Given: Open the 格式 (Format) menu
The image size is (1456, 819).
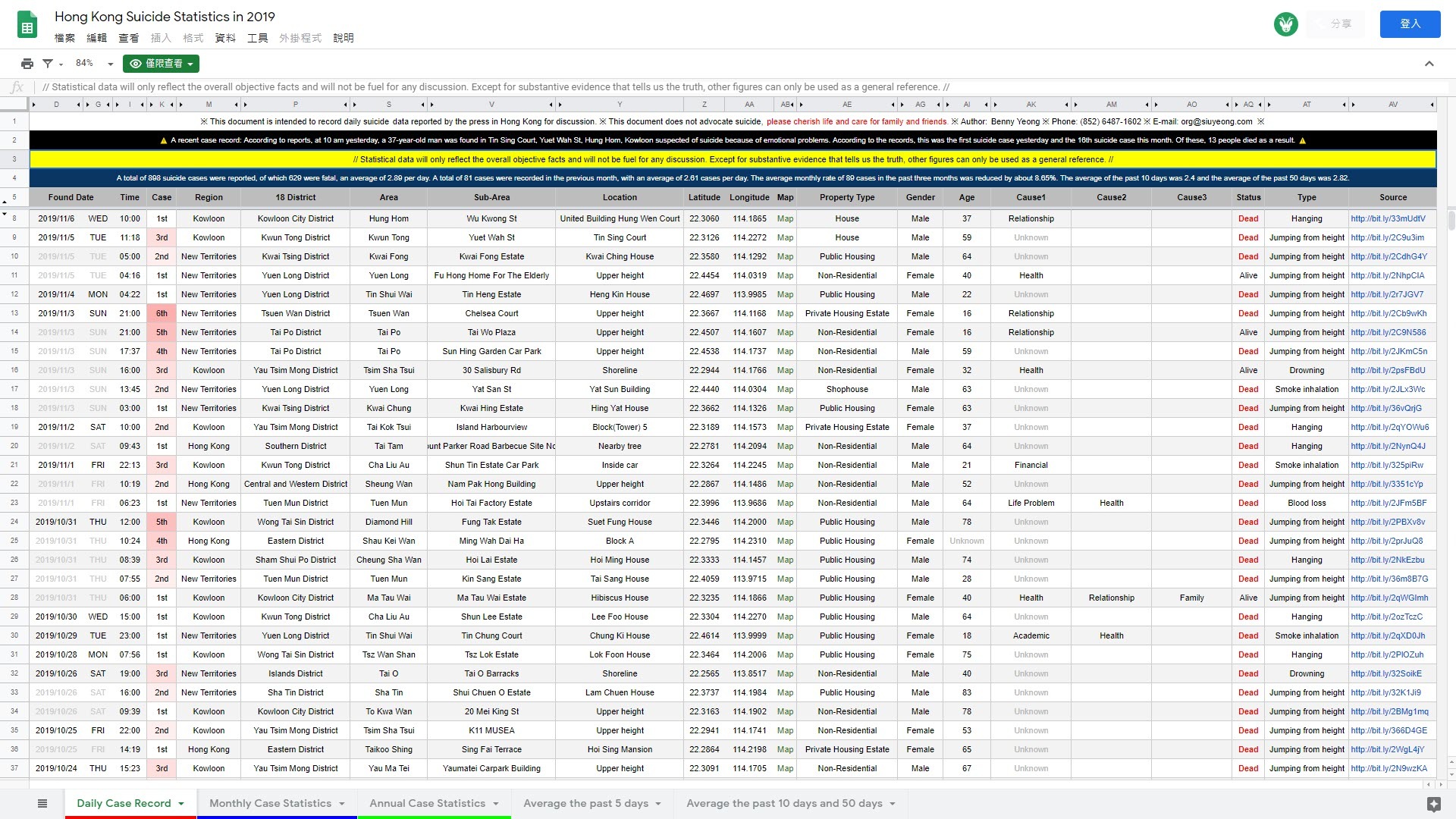Looking at the screenshot, I should [193, 38].
